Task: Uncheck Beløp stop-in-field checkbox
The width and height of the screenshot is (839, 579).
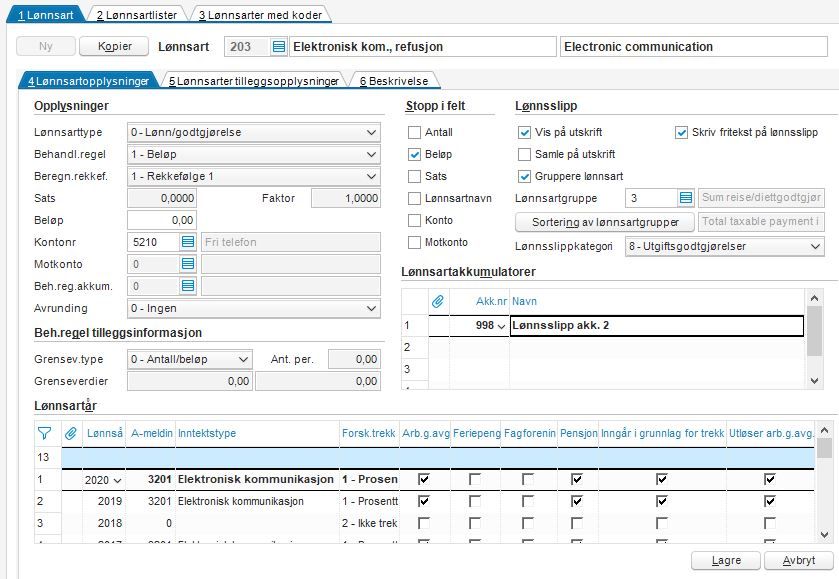Action: [414, 154]
